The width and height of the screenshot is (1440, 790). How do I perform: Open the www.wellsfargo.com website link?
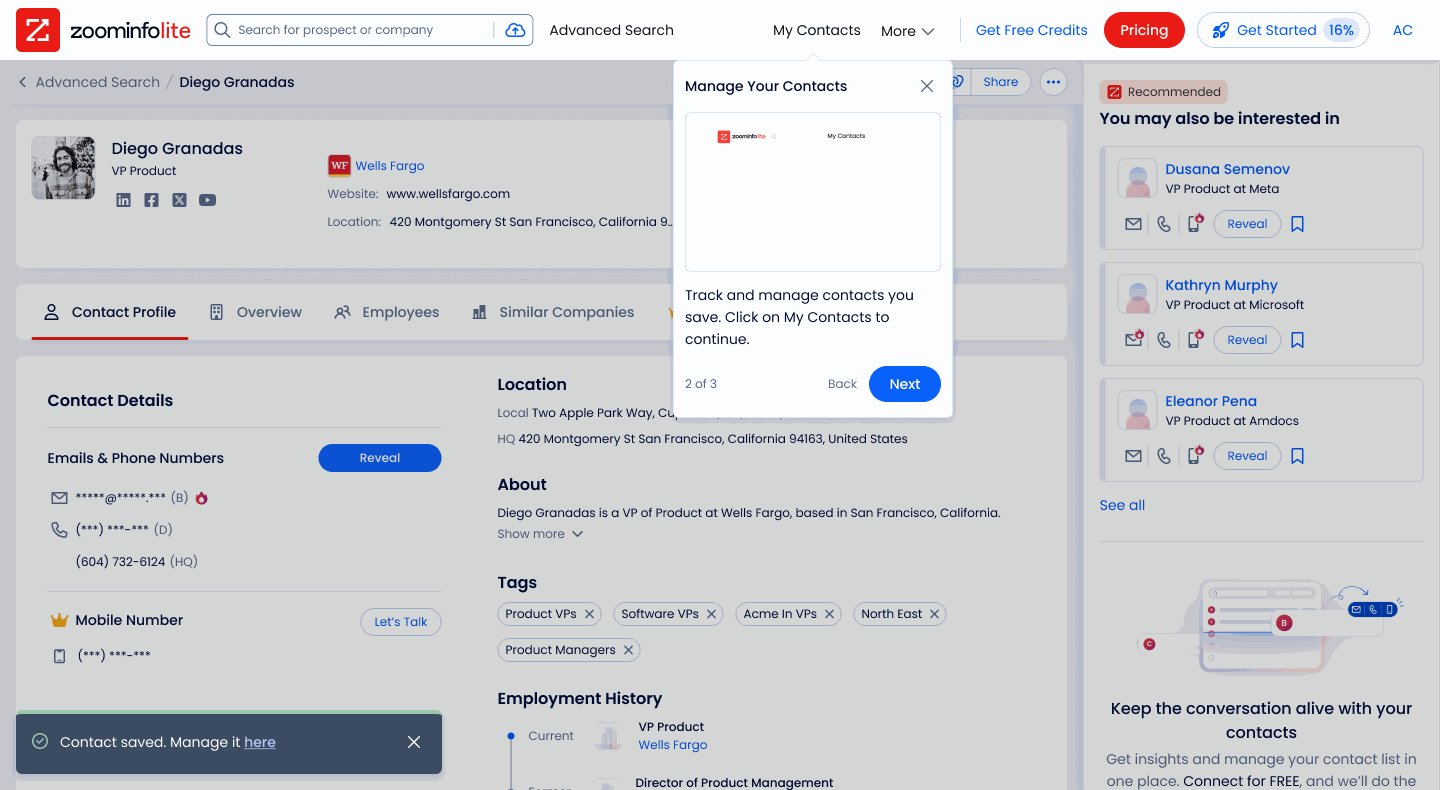tap(448, 194)
